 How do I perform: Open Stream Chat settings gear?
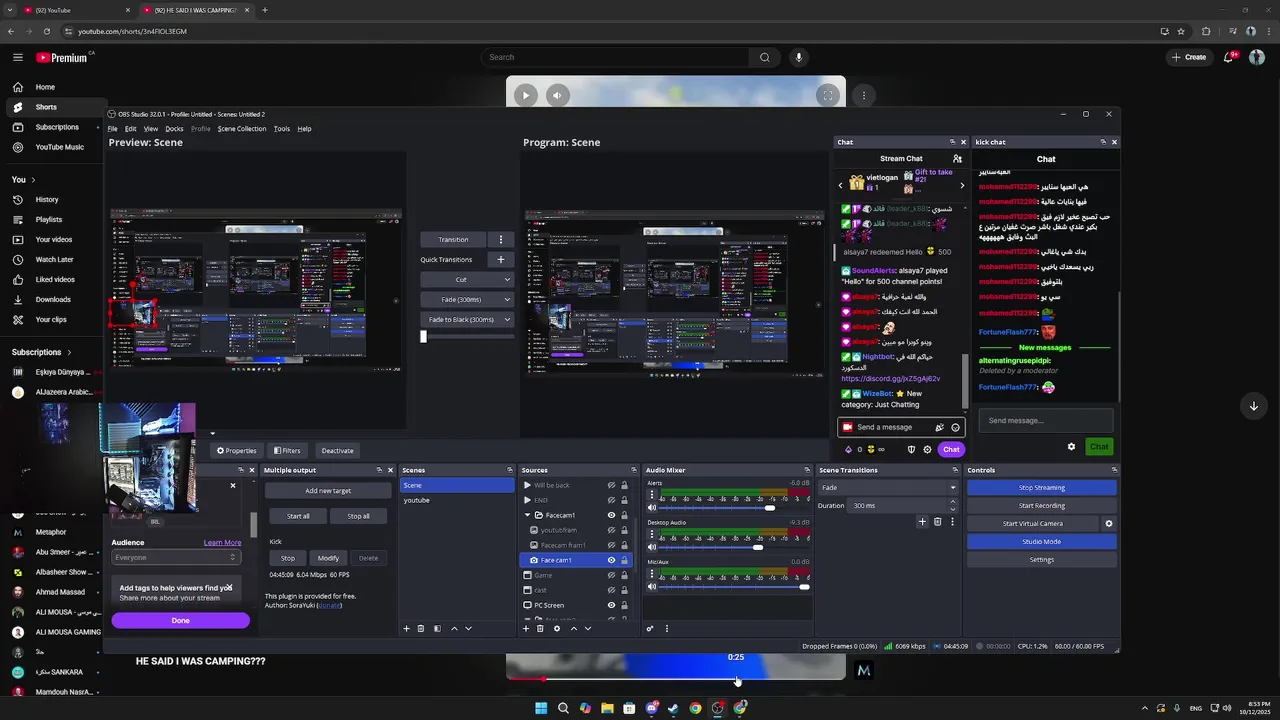pyautogui.click(x=927, y=450)
